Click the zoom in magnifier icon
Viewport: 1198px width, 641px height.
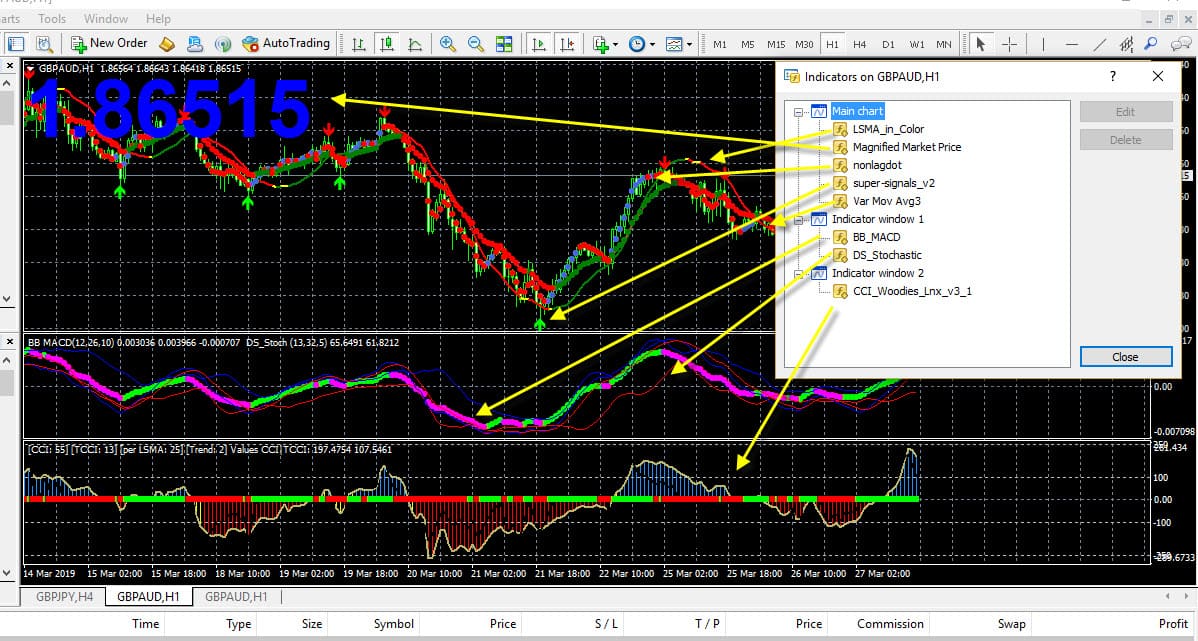(448, 44)
